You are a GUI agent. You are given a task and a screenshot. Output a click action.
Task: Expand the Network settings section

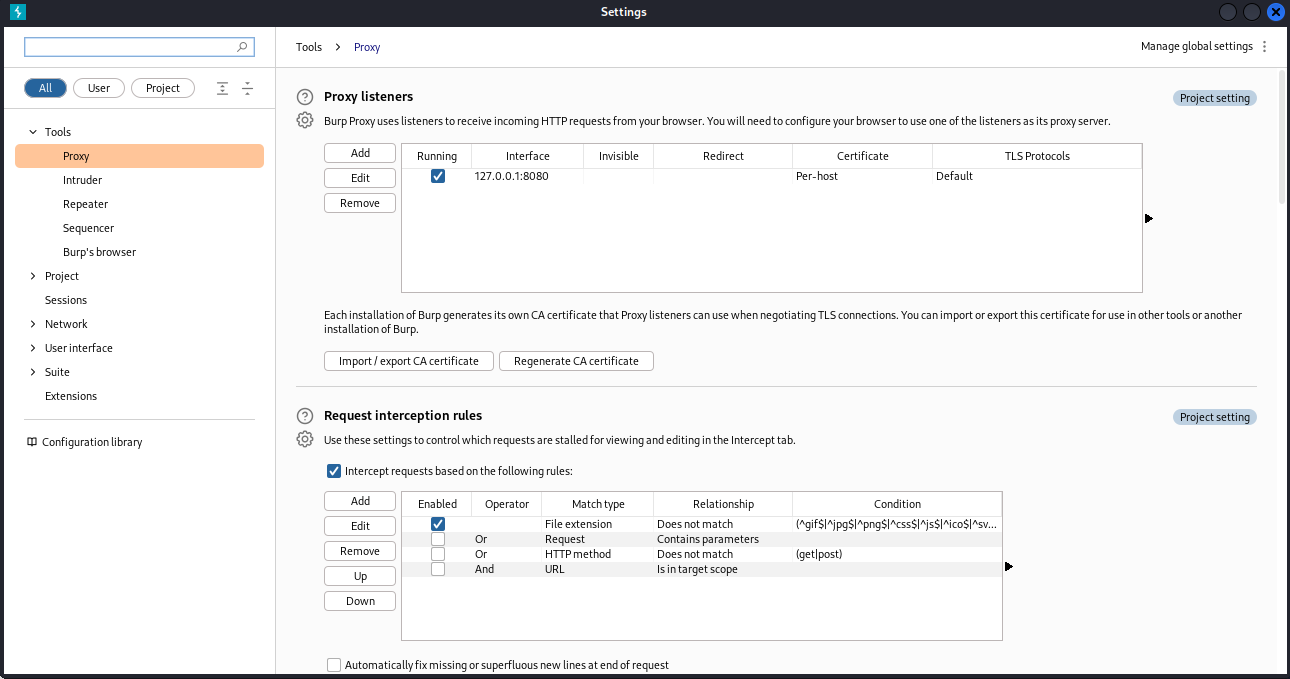33,324
